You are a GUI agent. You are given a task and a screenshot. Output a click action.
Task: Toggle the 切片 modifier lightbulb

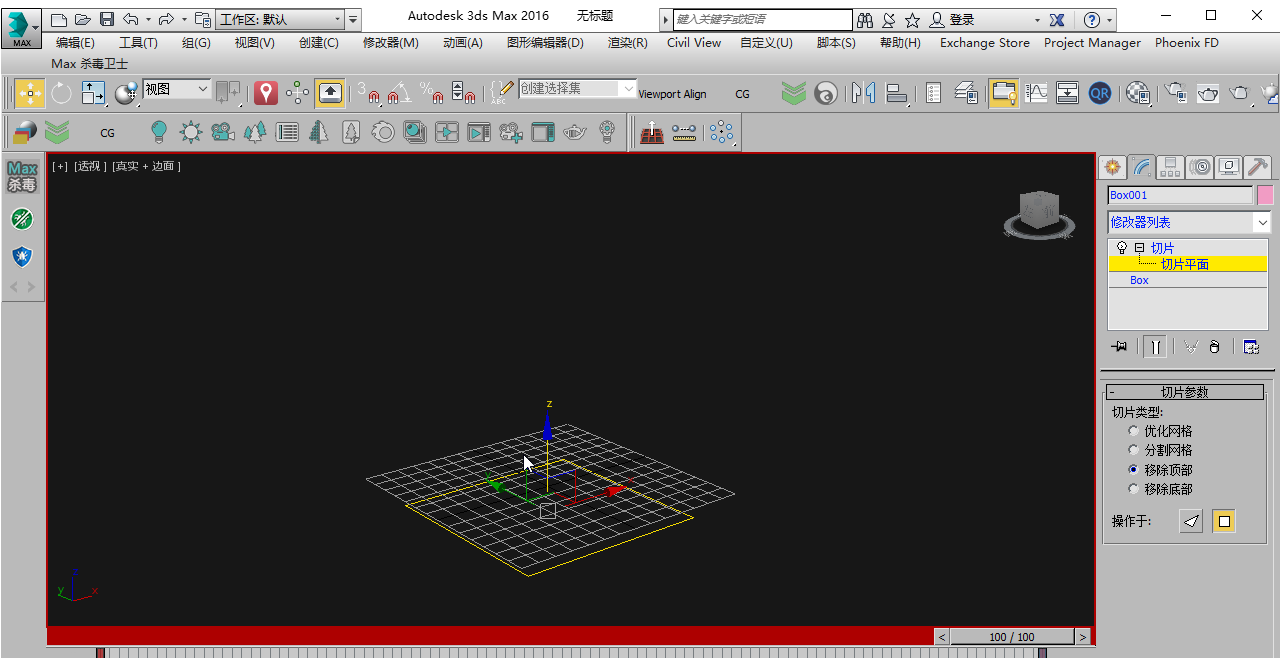[x=1121, y=248]
